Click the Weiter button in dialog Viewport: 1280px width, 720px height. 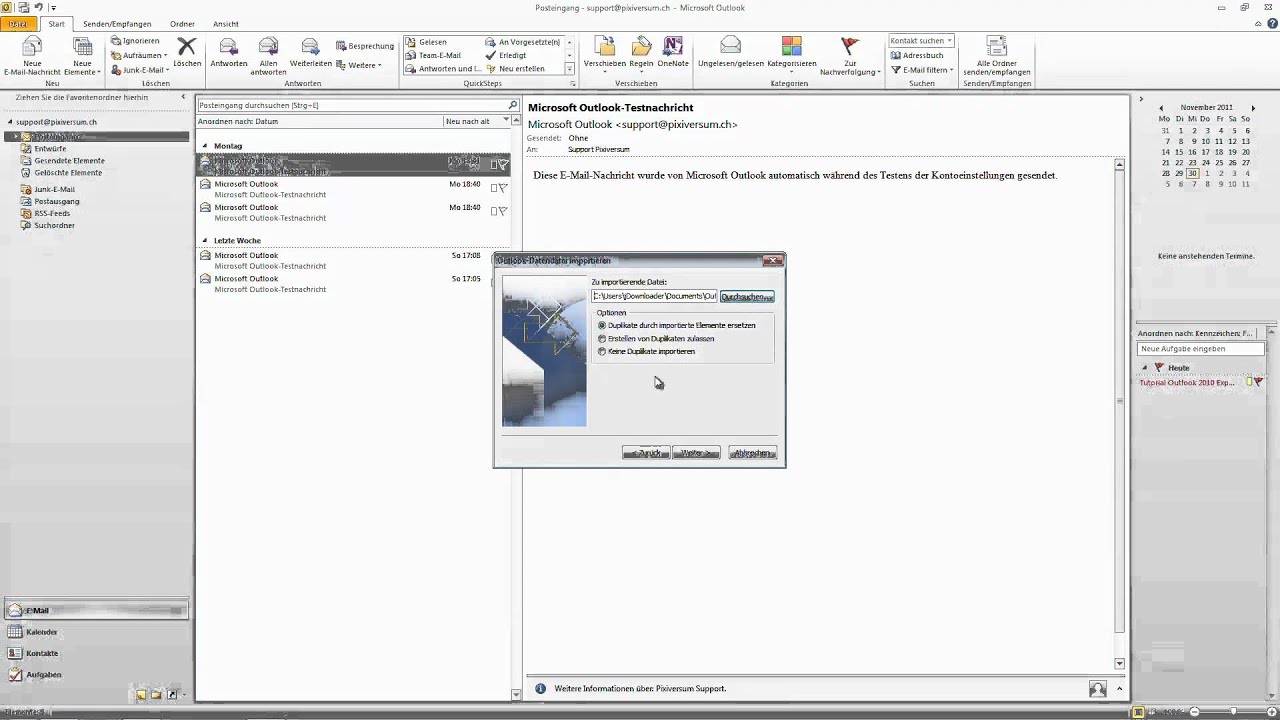696,453
